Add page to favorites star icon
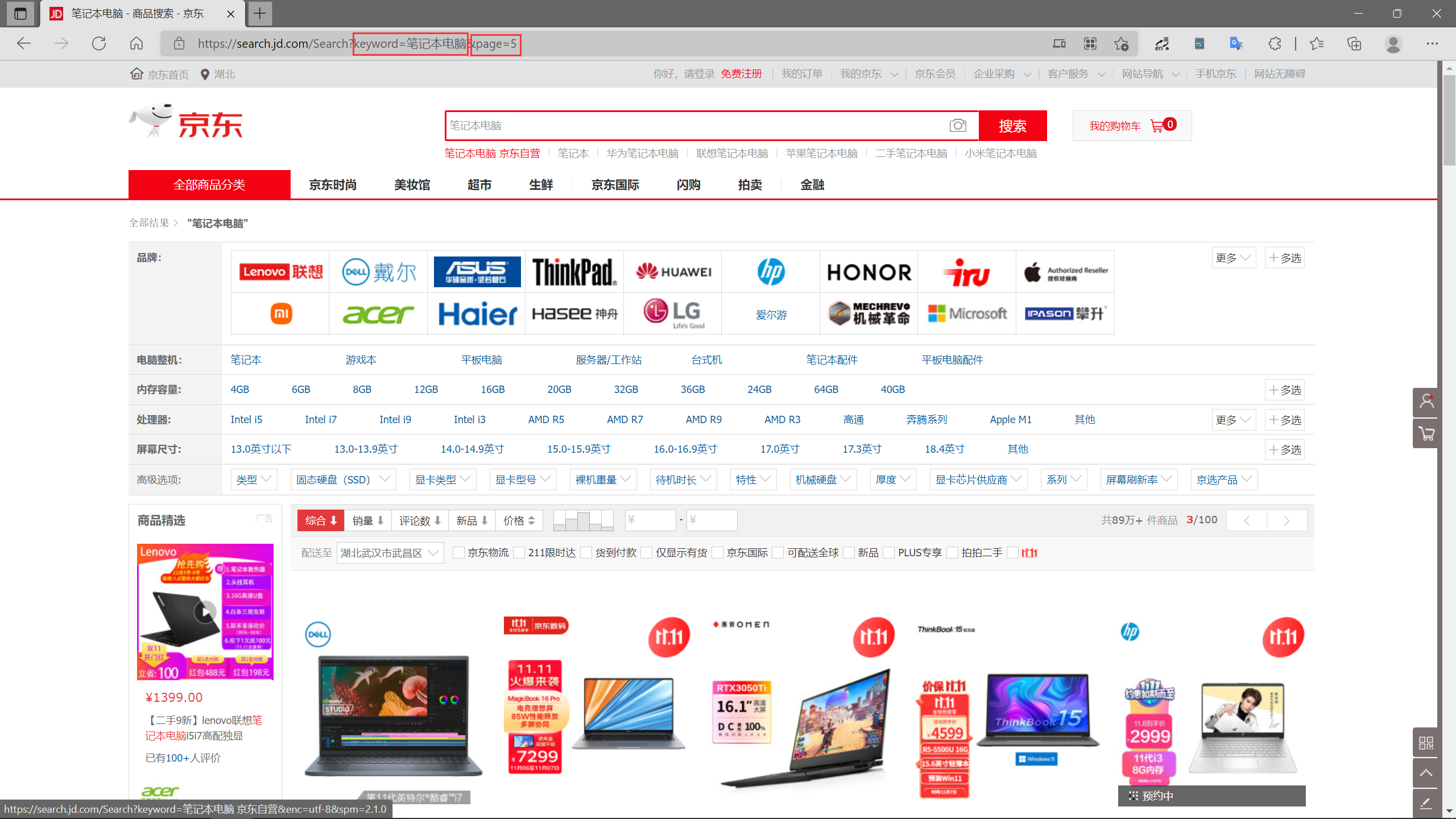This screenshot has height=819, width=1456. (x=1121, y=44)
